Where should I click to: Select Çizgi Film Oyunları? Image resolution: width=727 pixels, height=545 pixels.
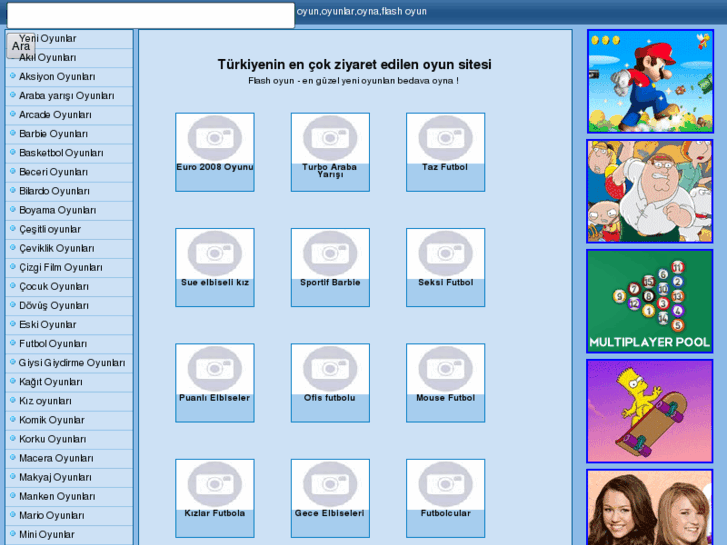[x=61, y=267]
